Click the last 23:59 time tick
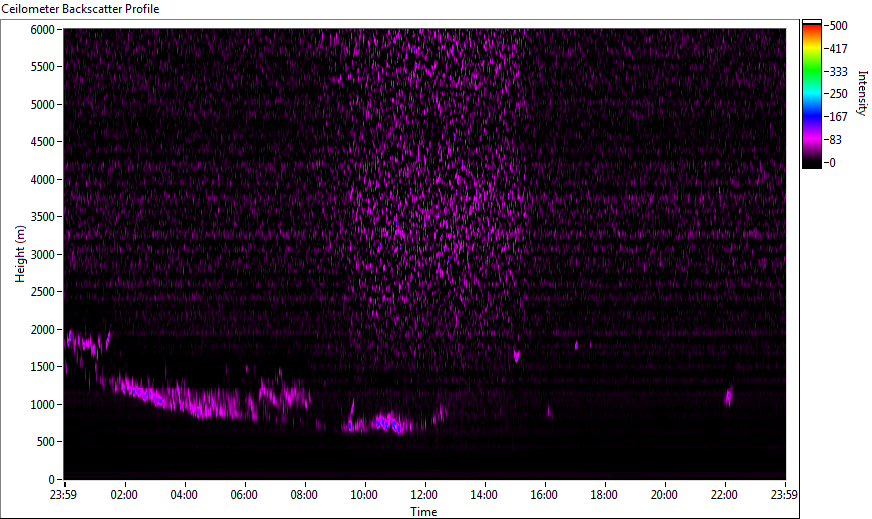 point(785,495)
